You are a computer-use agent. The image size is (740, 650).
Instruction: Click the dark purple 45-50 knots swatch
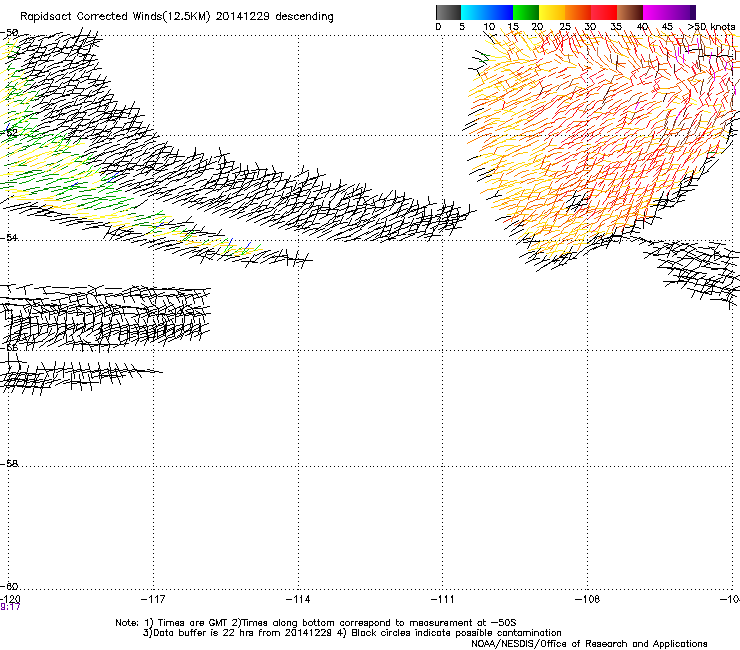click(x=682, y=12)
